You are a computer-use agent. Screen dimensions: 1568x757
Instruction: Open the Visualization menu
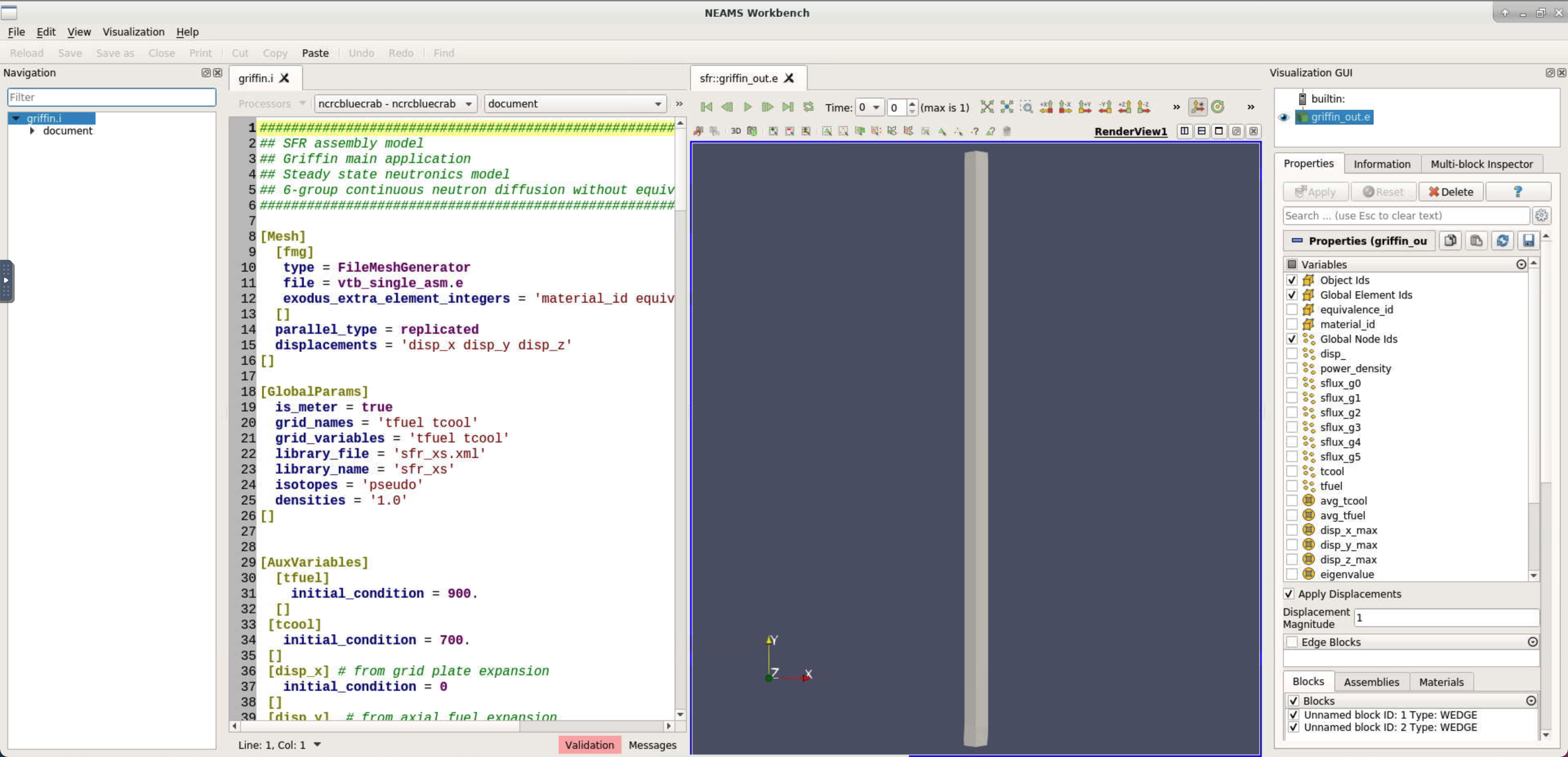pos(133,32)
